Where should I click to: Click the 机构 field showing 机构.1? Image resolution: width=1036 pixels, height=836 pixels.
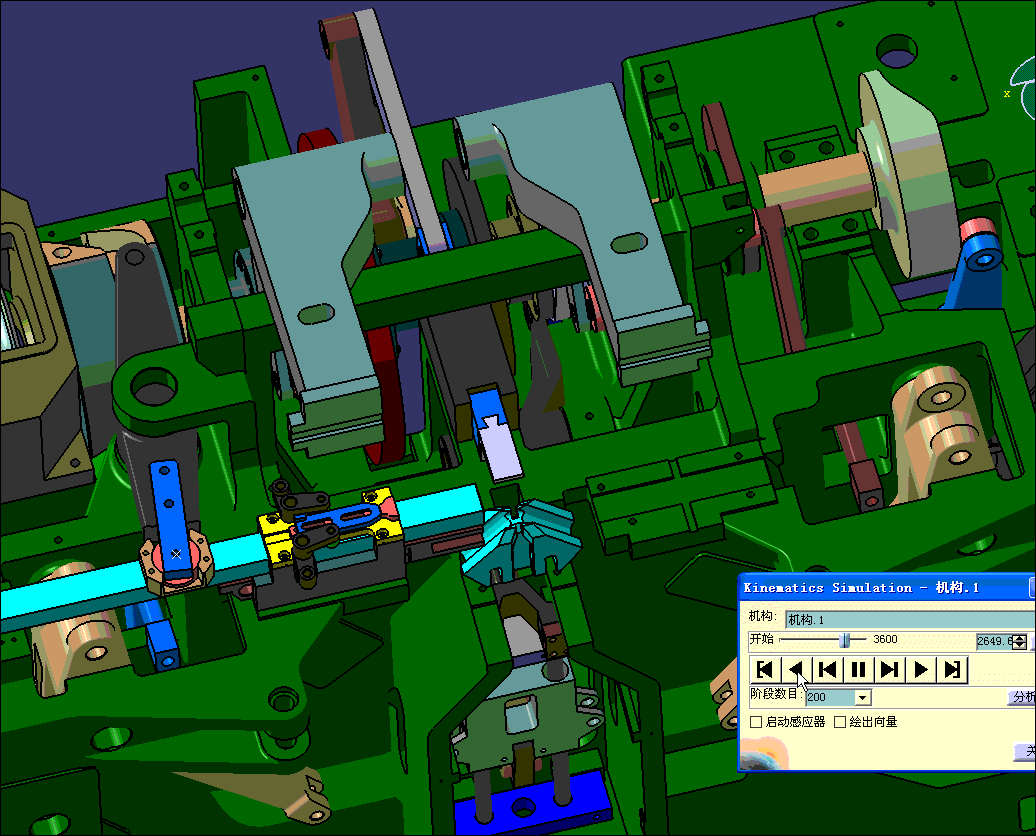tap(909, 619)
